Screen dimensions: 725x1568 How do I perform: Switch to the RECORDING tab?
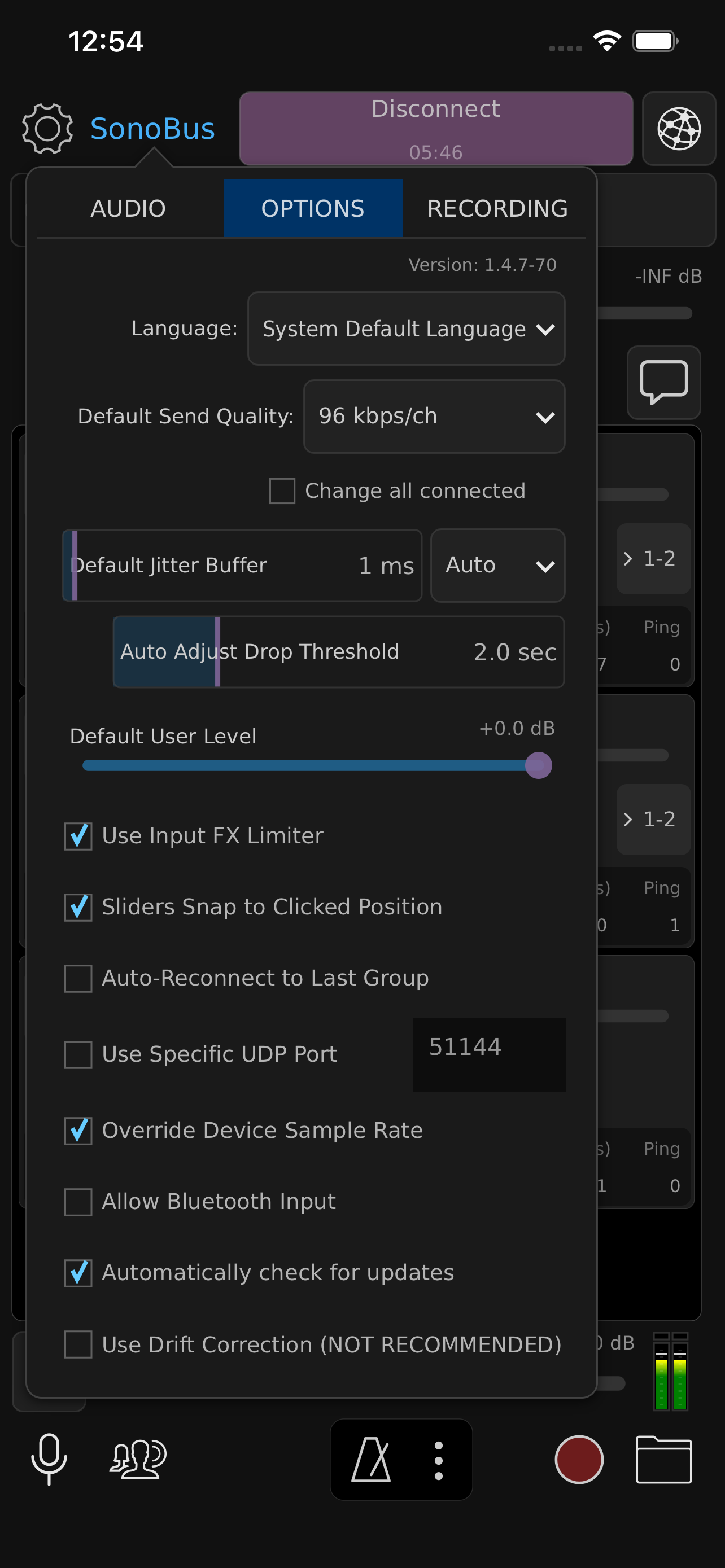pos(497,208)
